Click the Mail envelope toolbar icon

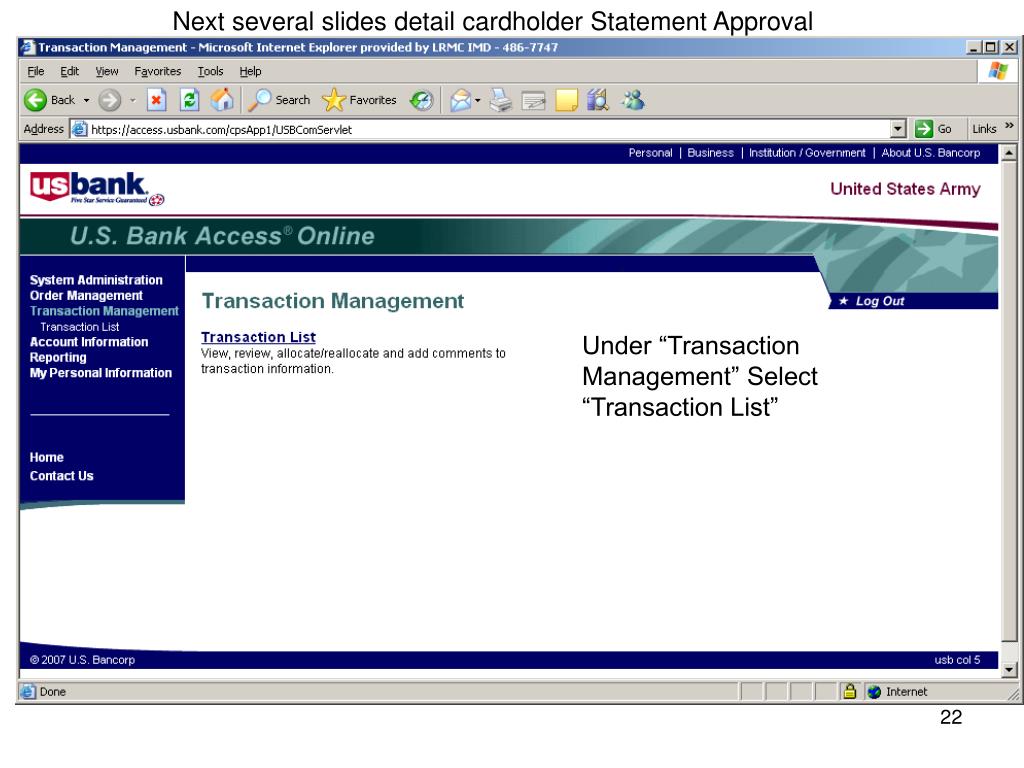point(460,101)
